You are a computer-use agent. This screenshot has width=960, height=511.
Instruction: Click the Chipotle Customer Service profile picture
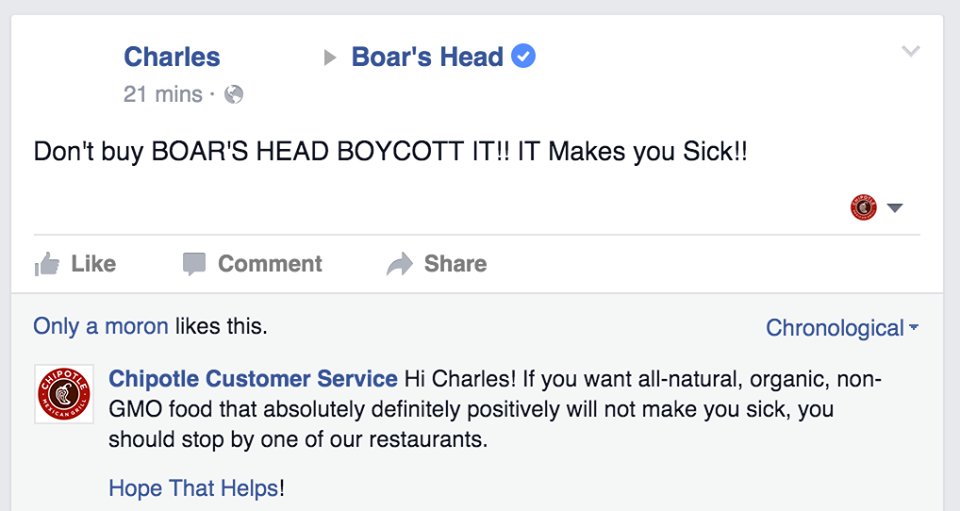[64, 394]
